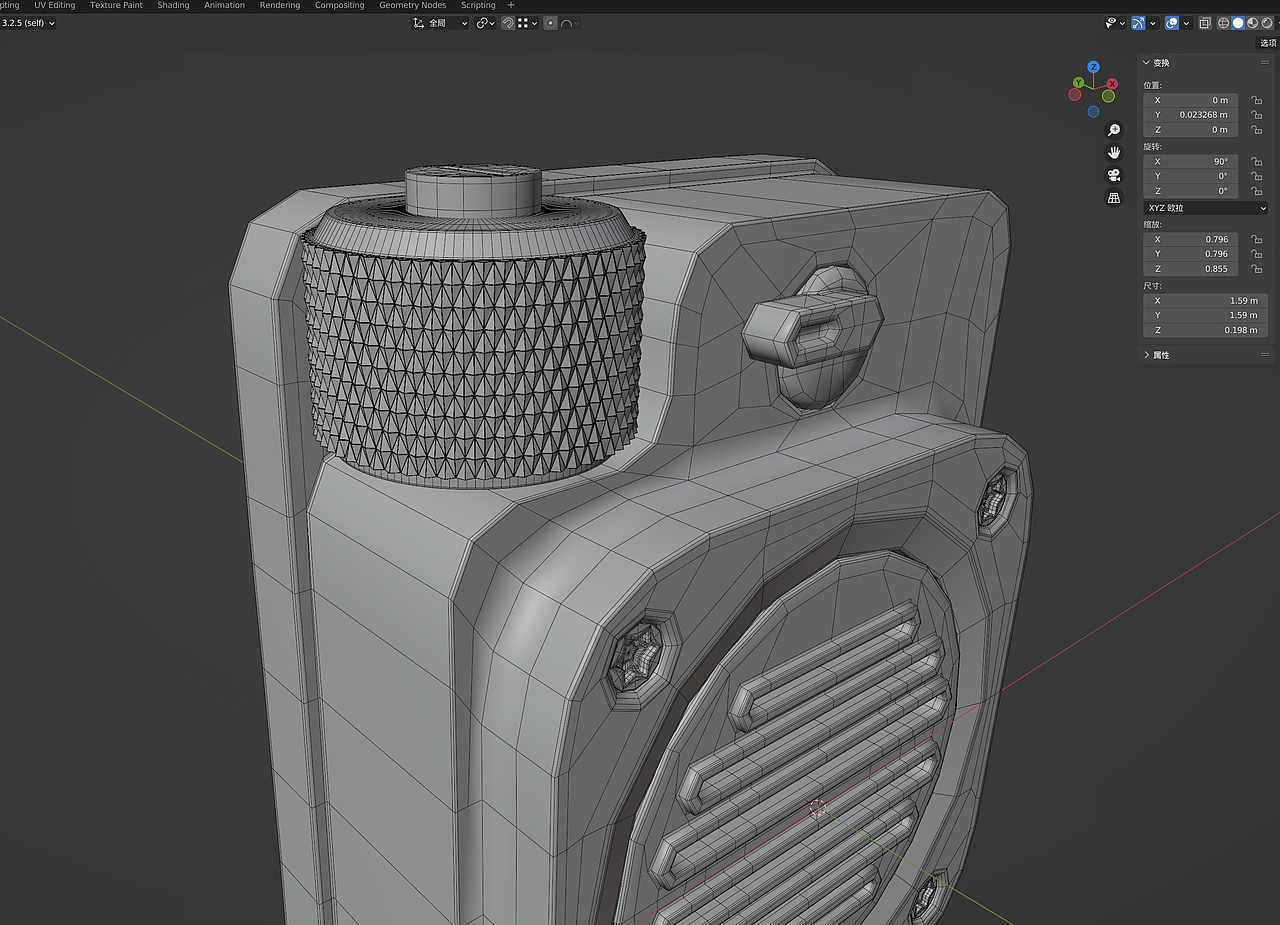
Task: Click the 选项 options button
Action: [x=1268, y=43]
